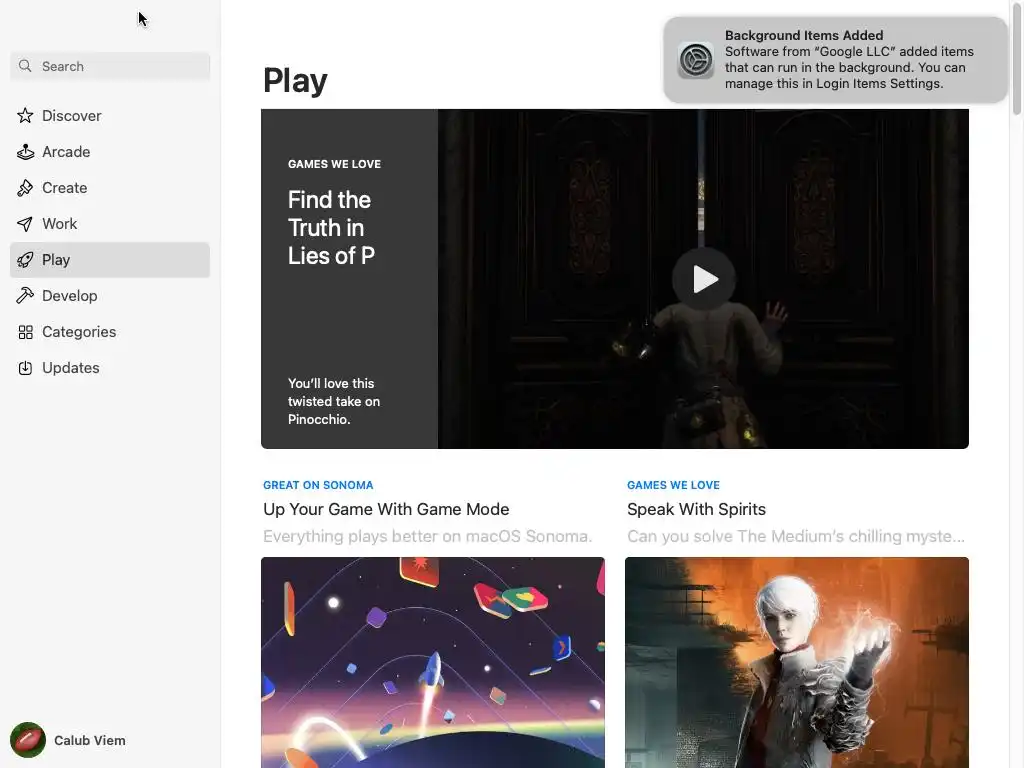Click the Updates download icon

pos(25,368)
